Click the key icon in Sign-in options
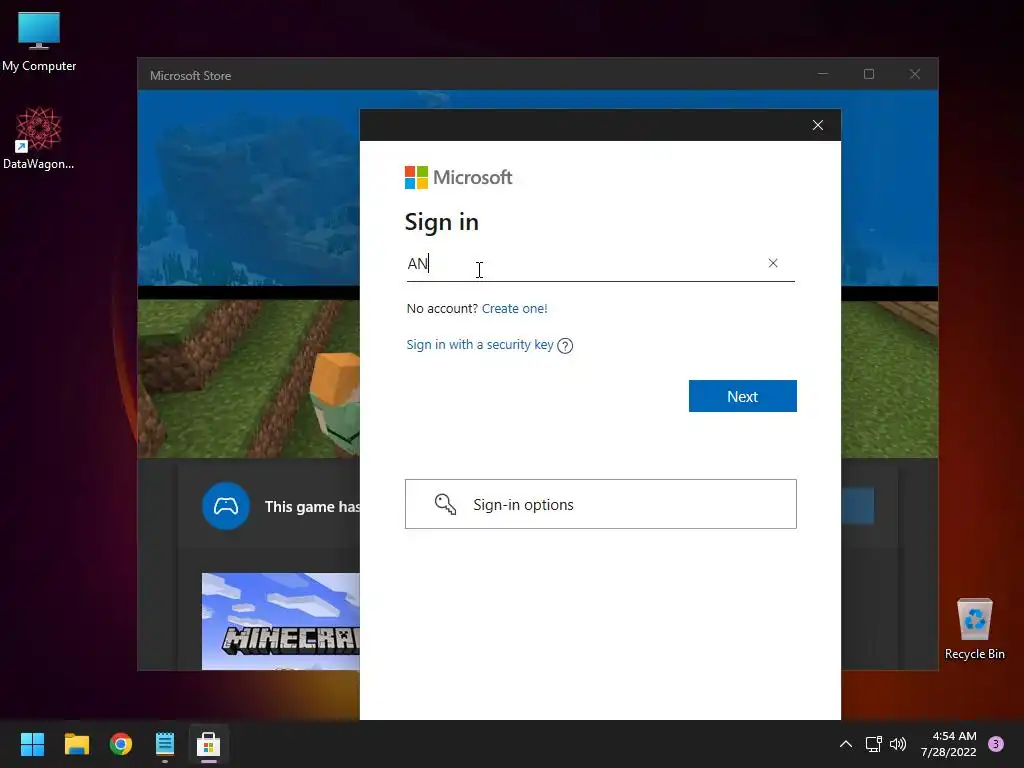This screenshot has height=768, width=1024. tap(445, 504)
